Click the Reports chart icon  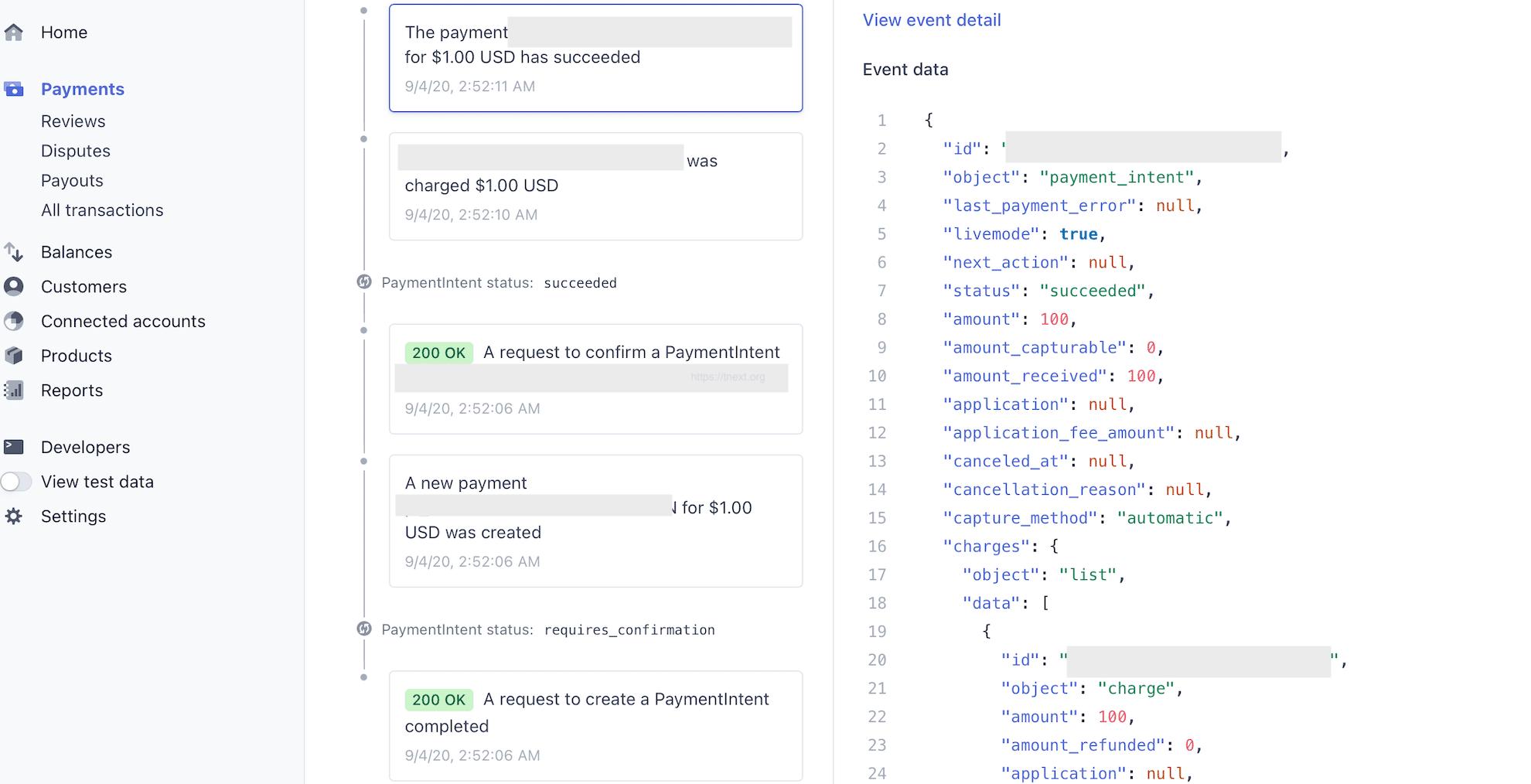(14, 390)
